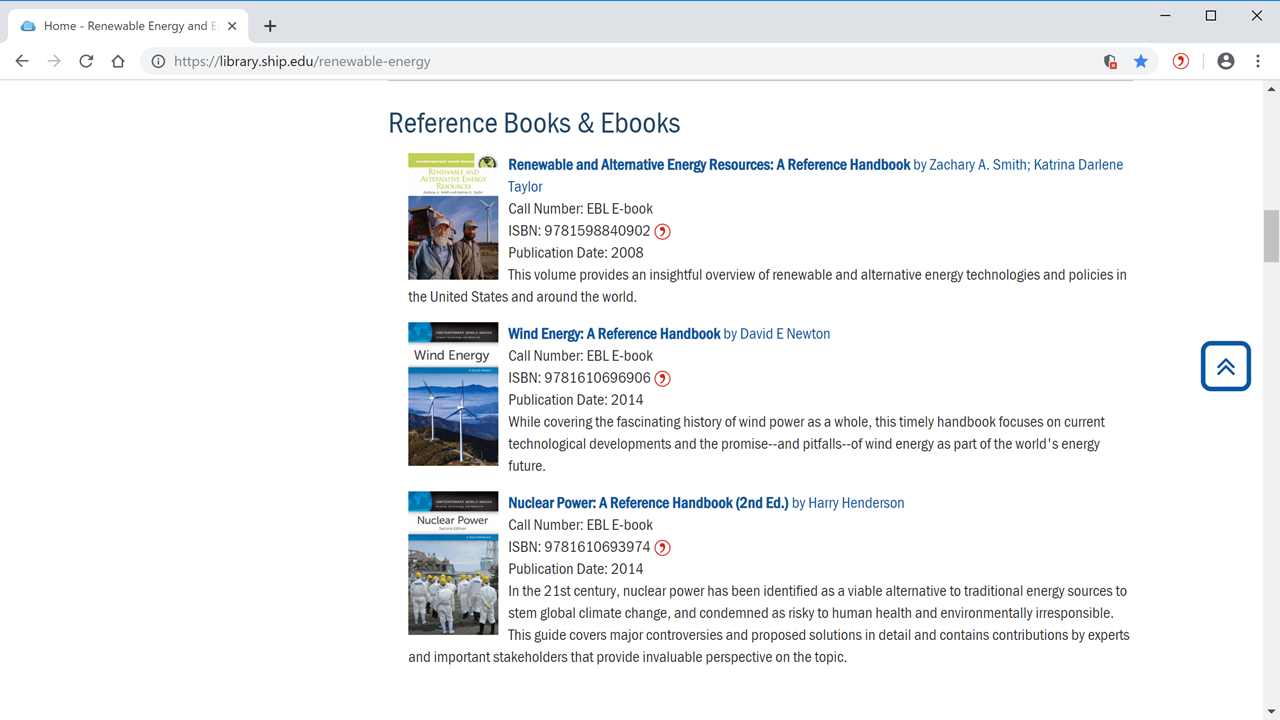The image size is (1280, 720).
Task: Reload the current page
Action: click(86, 61)
